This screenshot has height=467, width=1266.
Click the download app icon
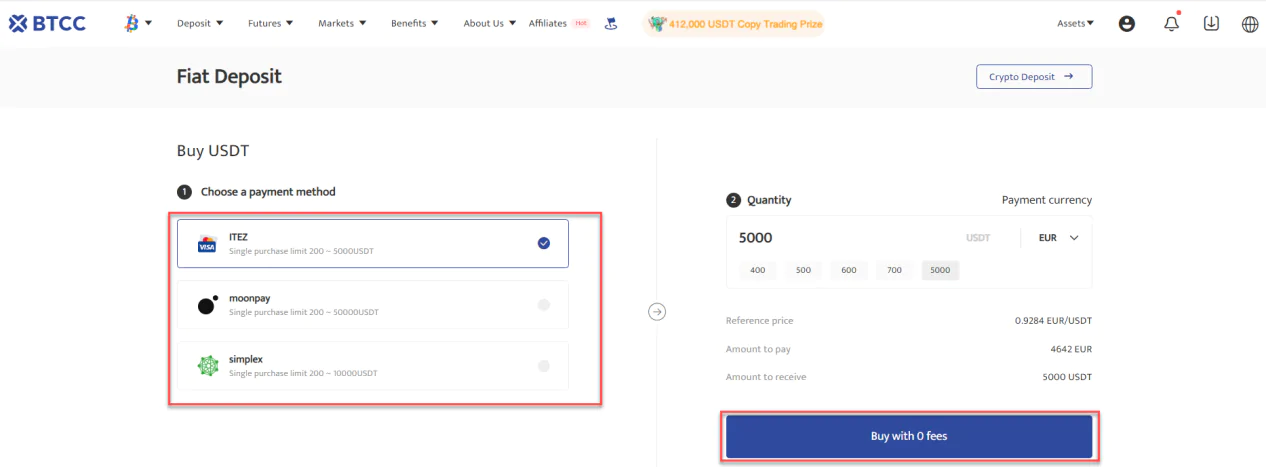click(x=1211, y=23)
